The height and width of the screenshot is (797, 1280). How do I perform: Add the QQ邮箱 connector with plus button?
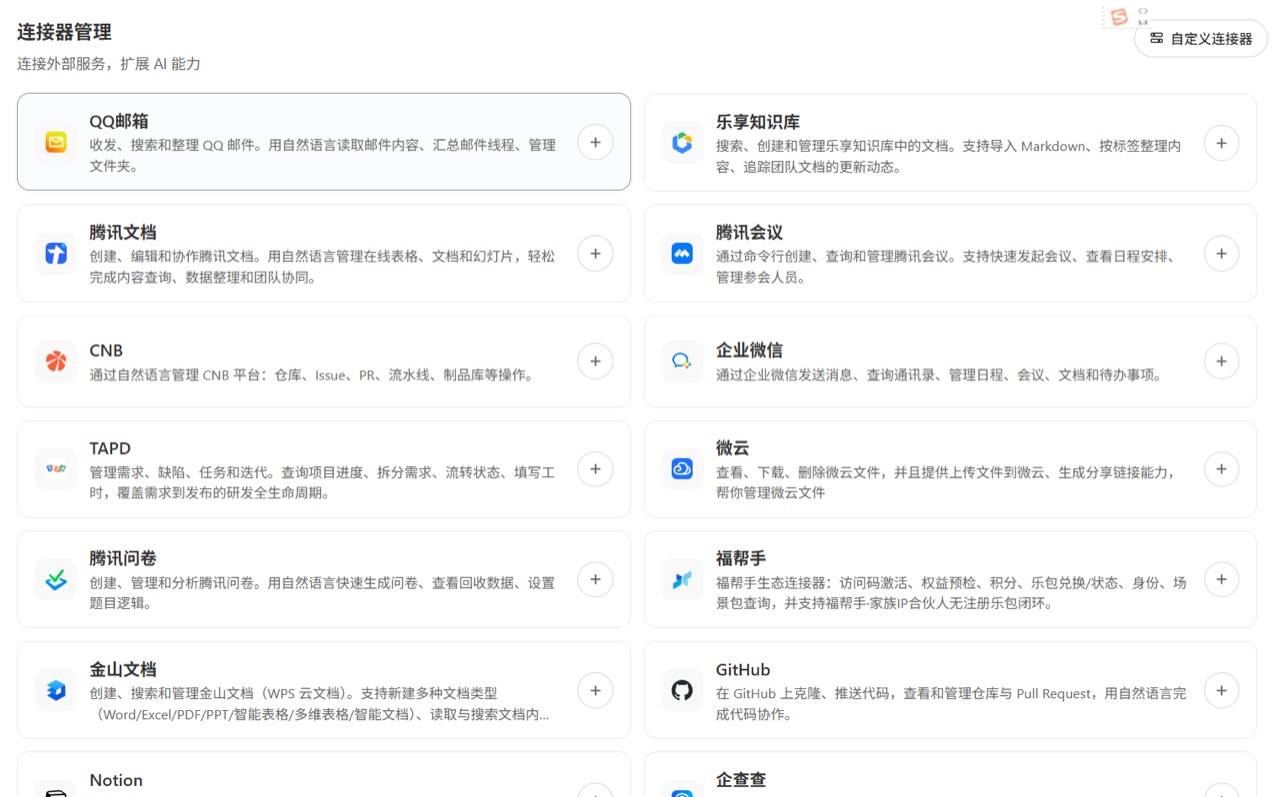click(595, 143)
